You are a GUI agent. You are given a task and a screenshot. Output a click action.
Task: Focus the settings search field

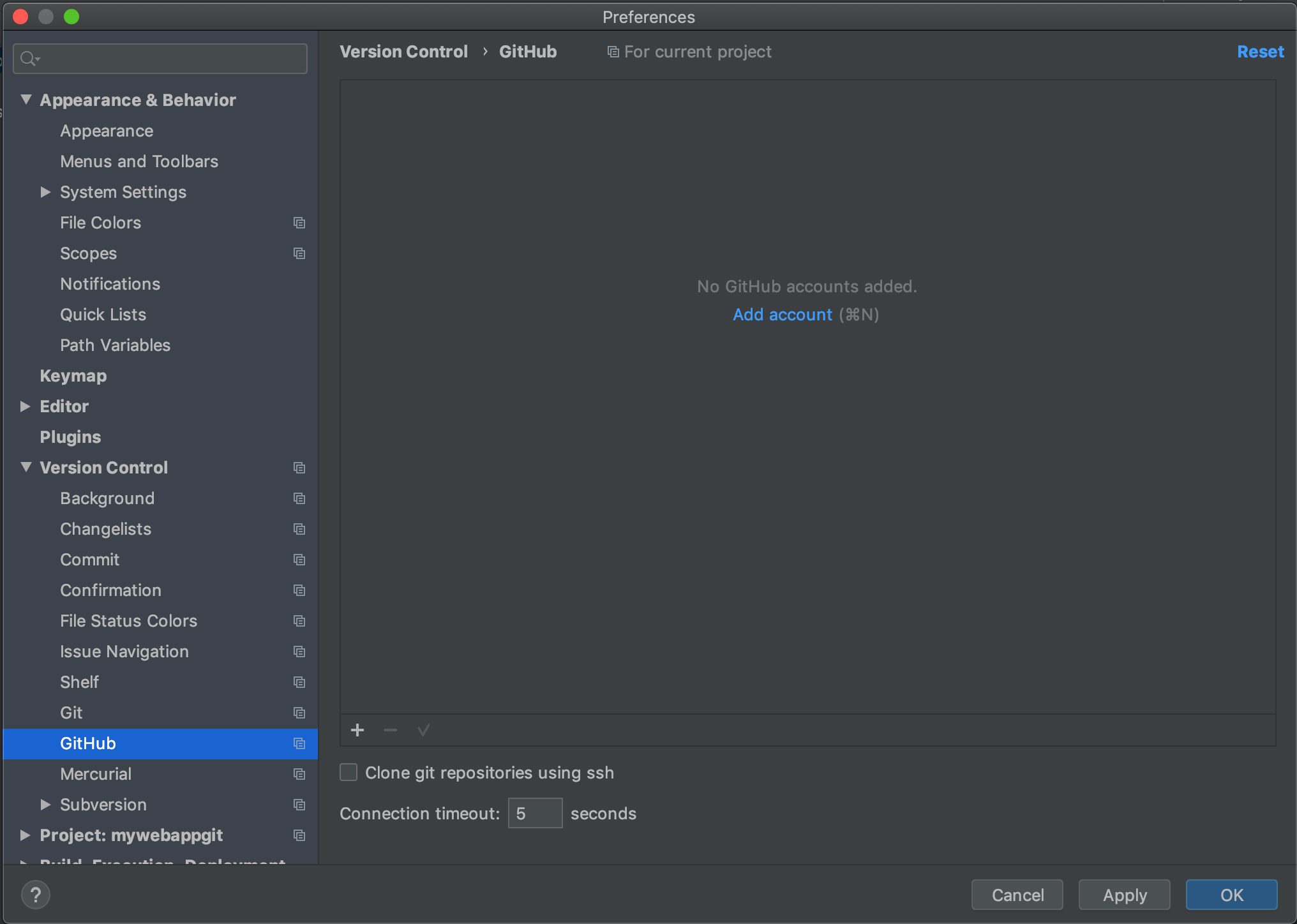pos(160,59)
